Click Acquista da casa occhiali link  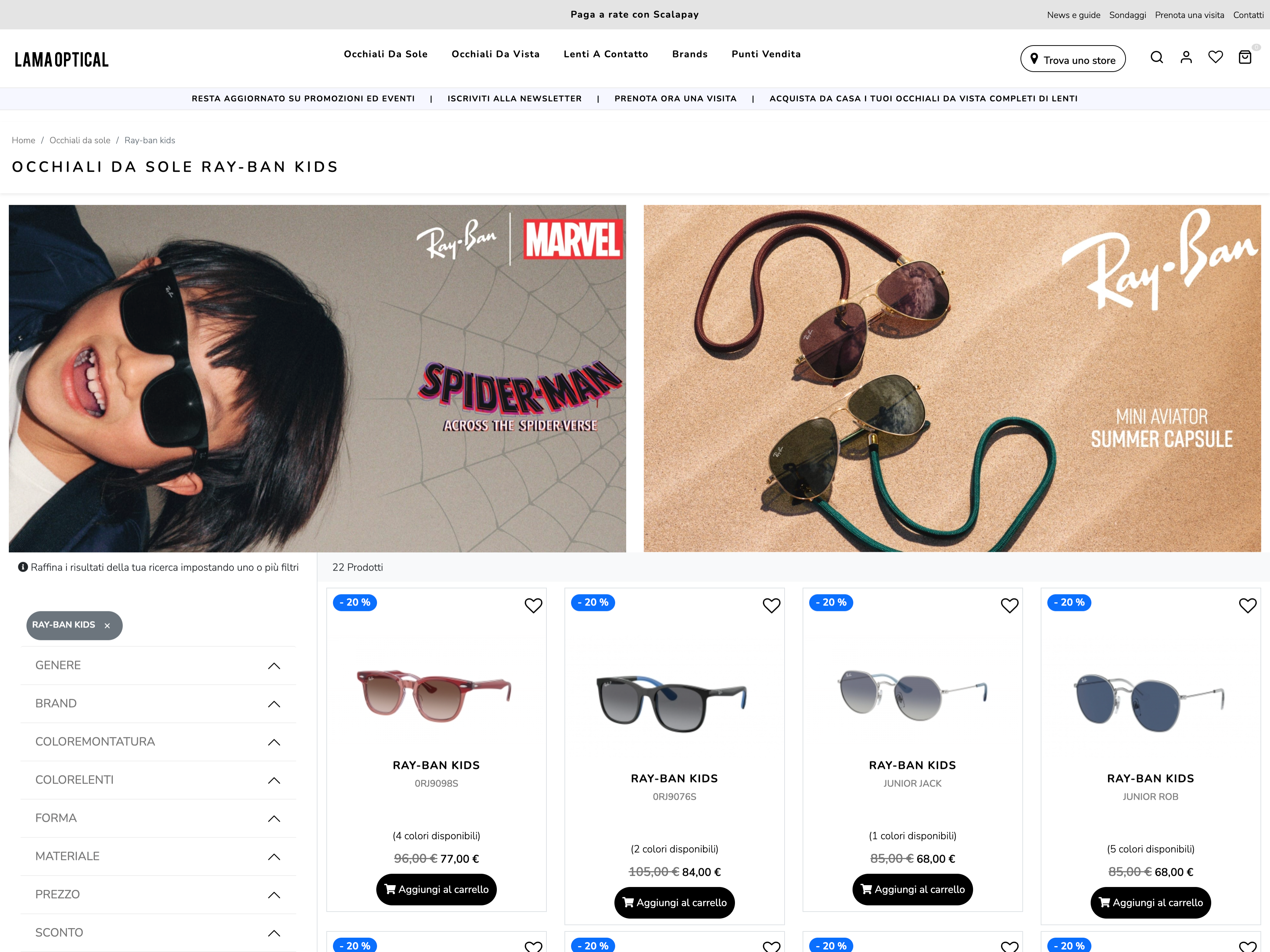coord(923,99)
